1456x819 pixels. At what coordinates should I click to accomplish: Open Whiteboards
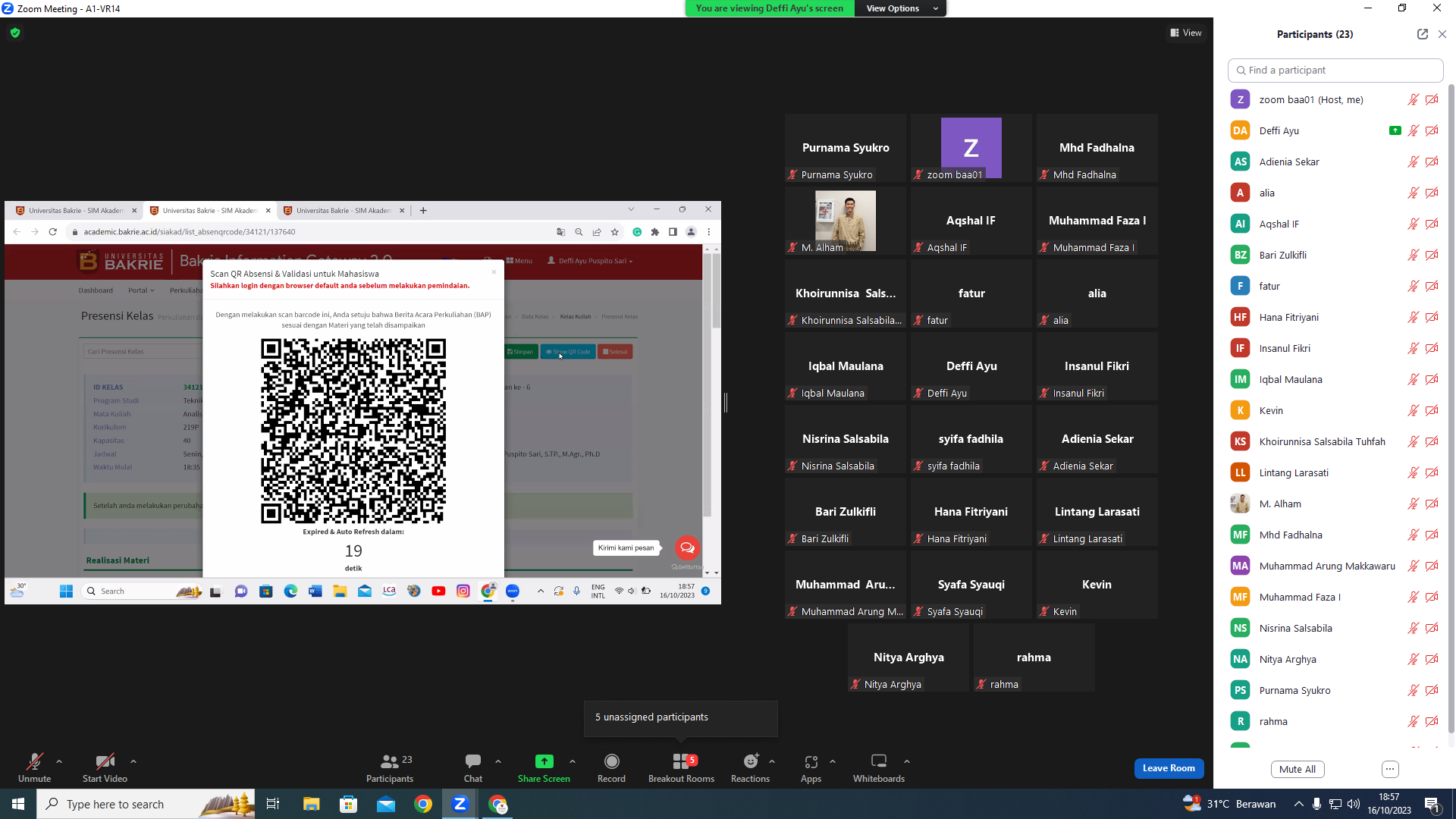click(879, 767)
